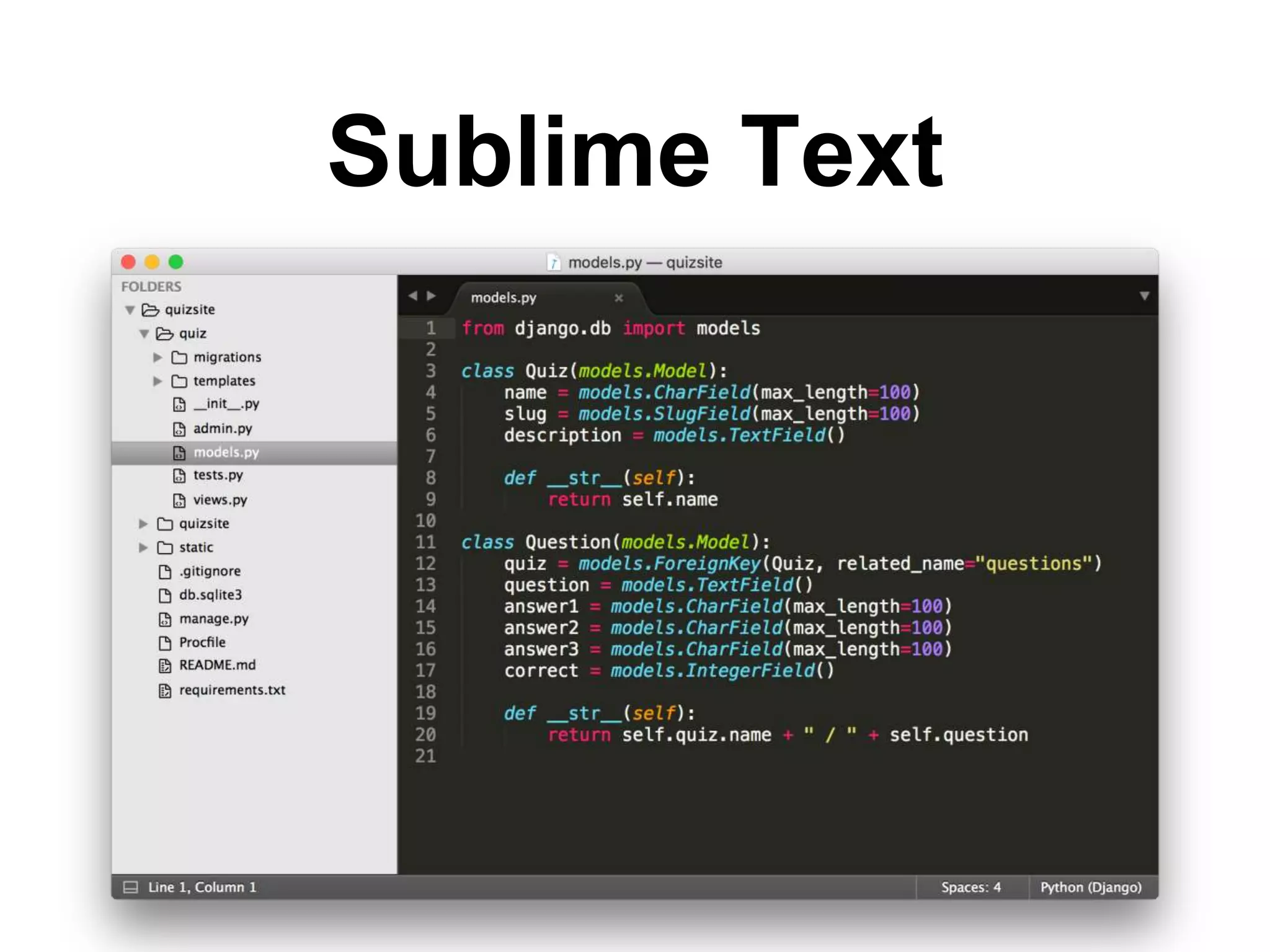Image resolution: width=1270 pixels, height=952 pixels.
Task: Click the inner quizsite folder icon
Action: [x=165, y=524]
